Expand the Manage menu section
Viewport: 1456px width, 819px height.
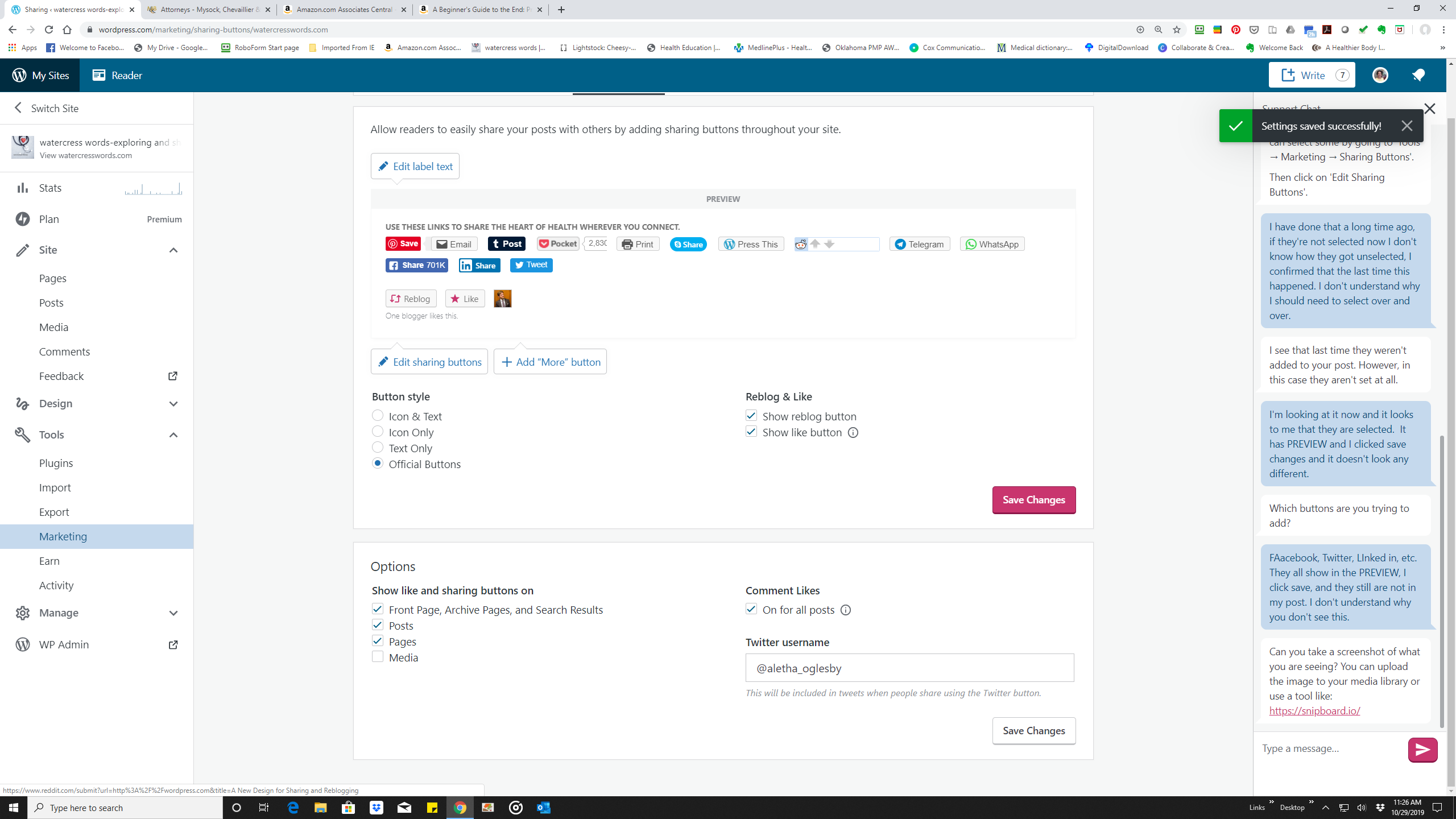173,613
